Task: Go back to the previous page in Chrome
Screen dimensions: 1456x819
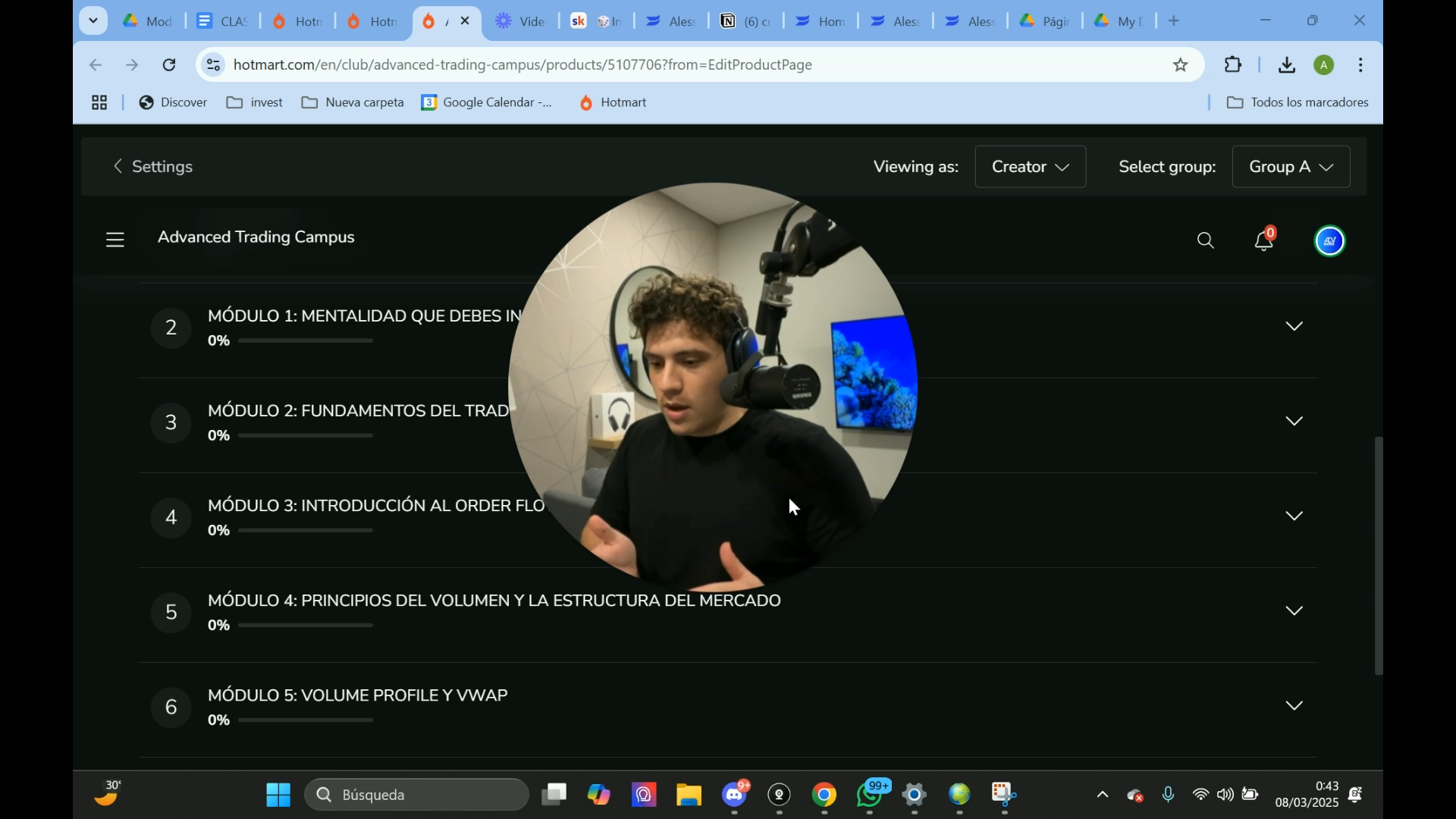Action: point(96,65)
